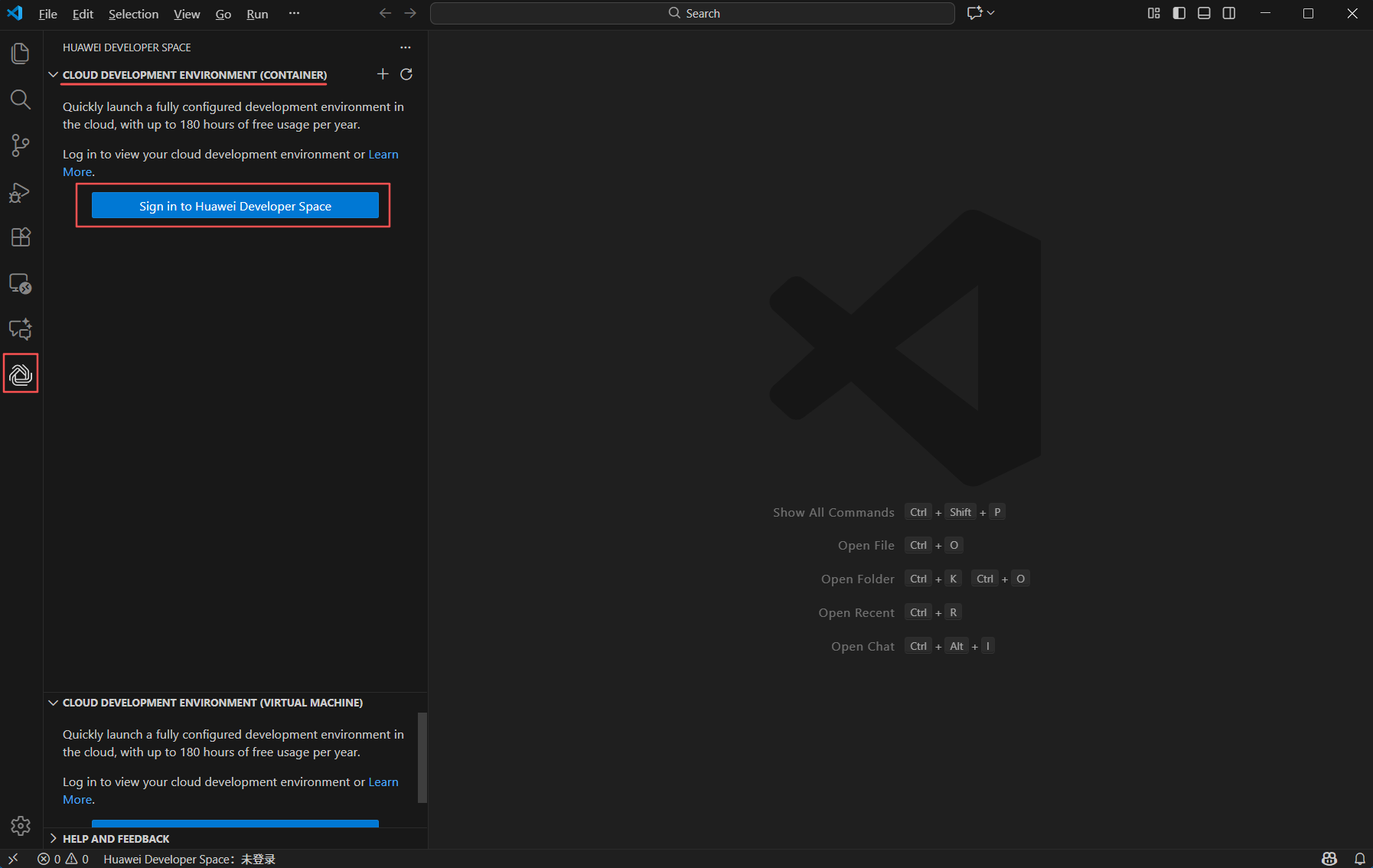Toggle the bottom panel visibility
The height and width of the screenshot is (868, 1373).
[x=1204, y=13]
